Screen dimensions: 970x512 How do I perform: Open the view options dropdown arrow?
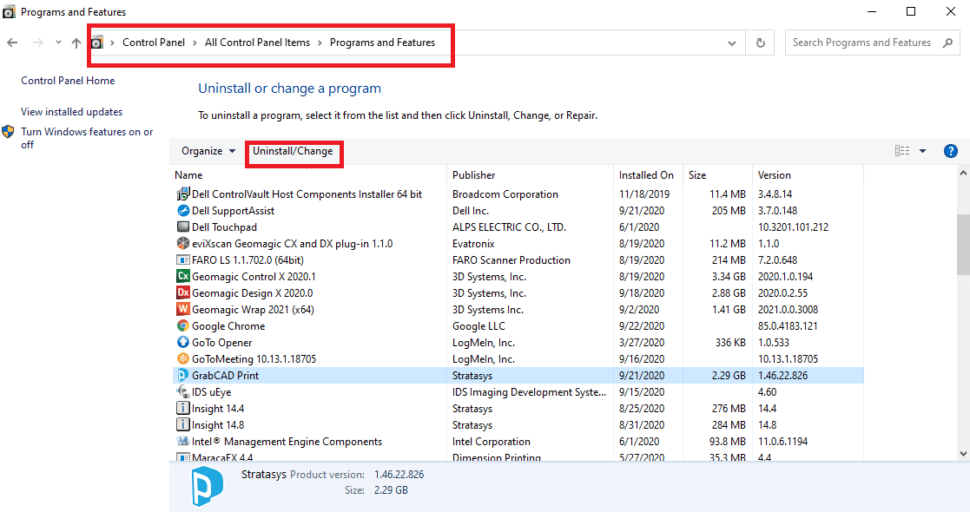922,151
